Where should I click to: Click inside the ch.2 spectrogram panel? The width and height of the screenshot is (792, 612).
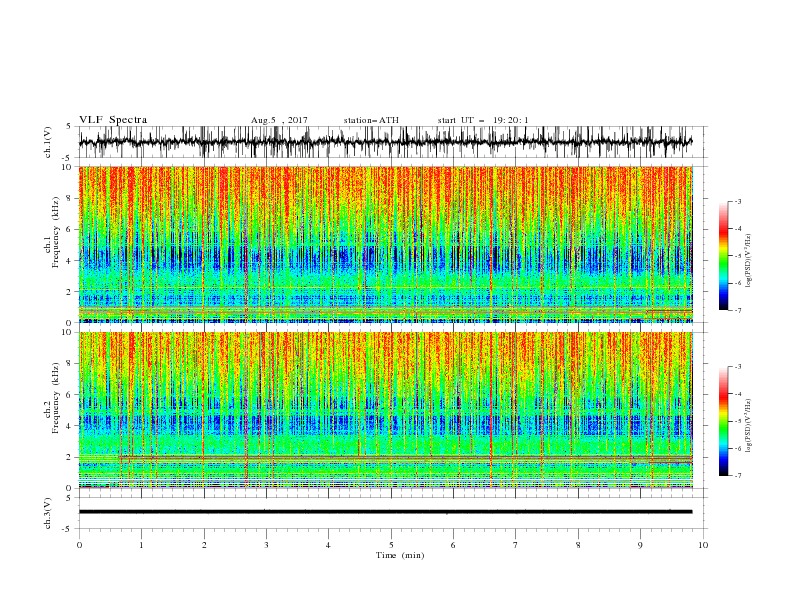click(385, 410)
